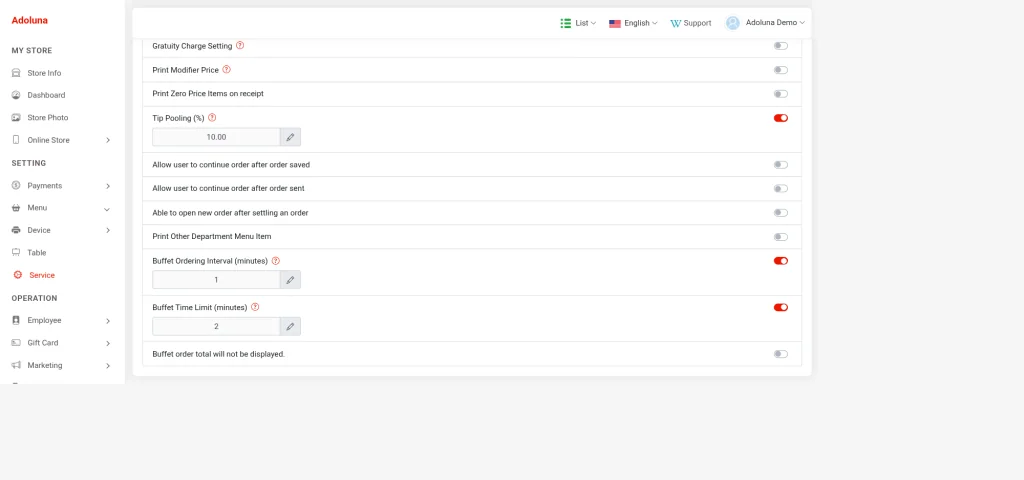This screenshot has width=1024, height=480.
Task: Click help icon beside Gratuity Charge Setting
Action: (240, 46)
